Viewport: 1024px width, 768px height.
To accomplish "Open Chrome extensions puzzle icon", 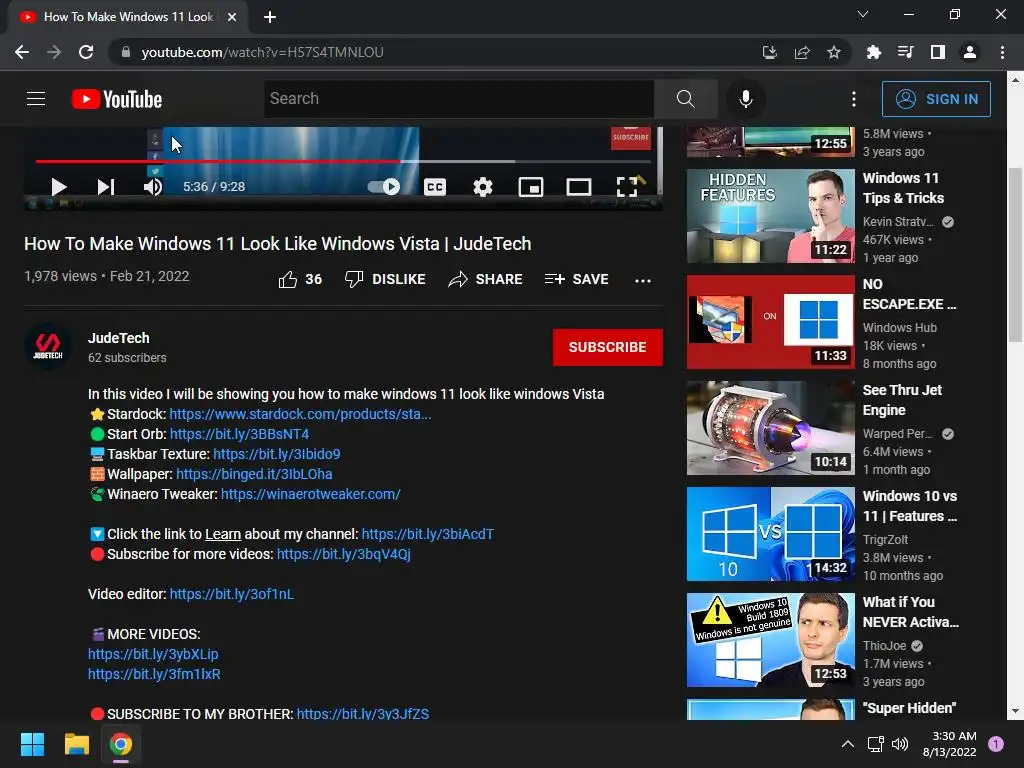I will tap(874, 52).
